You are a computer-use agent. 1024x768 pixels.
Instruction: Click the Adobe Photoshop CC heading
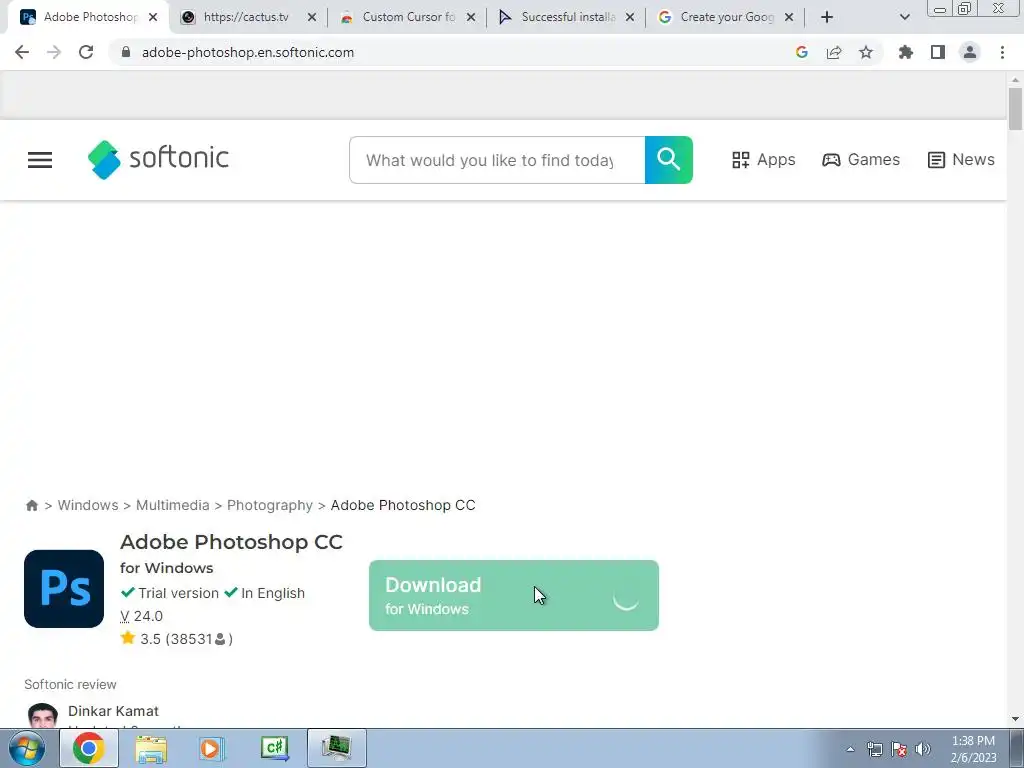click(231, 542)
